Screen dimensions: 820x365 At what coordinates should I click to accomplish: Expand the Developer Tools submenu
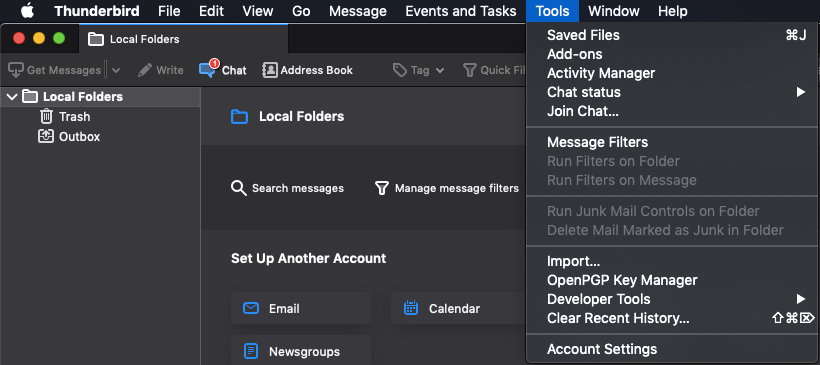pos(800,299)
